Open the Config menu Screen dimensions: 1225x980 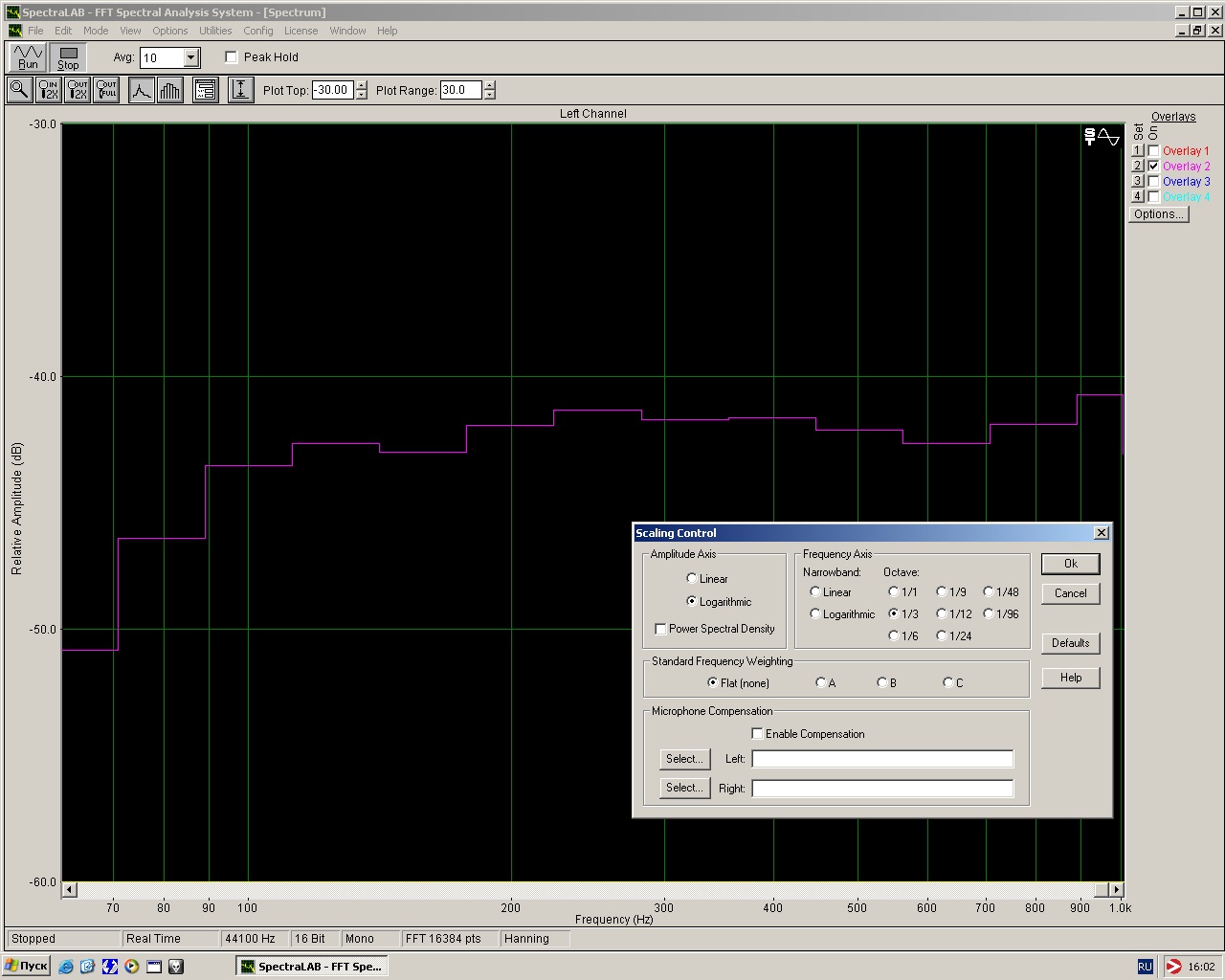click(x=257, y=31)
